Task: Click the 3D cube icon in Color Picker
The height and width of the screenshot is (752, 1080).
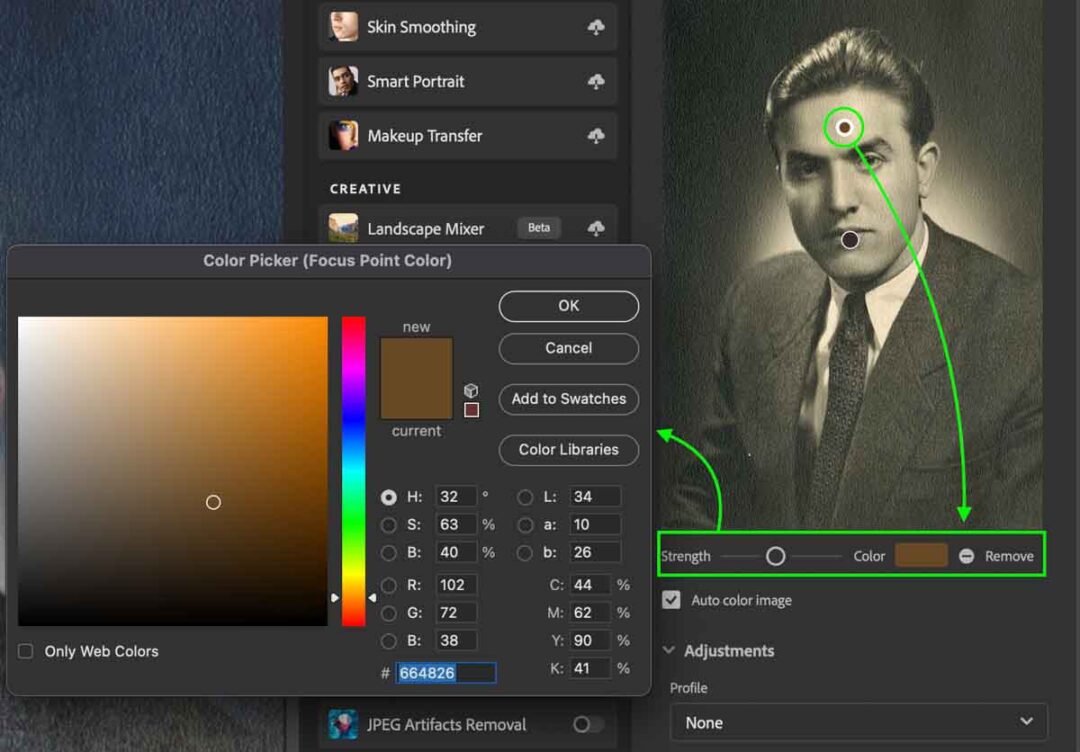Action: tap(470, 391)
